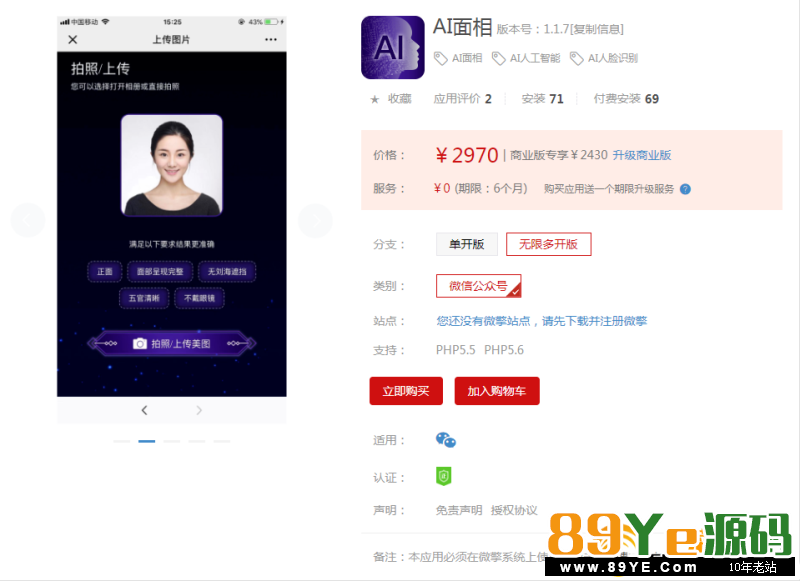
Task: Select the 微信公众号 category option
Action: click(479, 286)
